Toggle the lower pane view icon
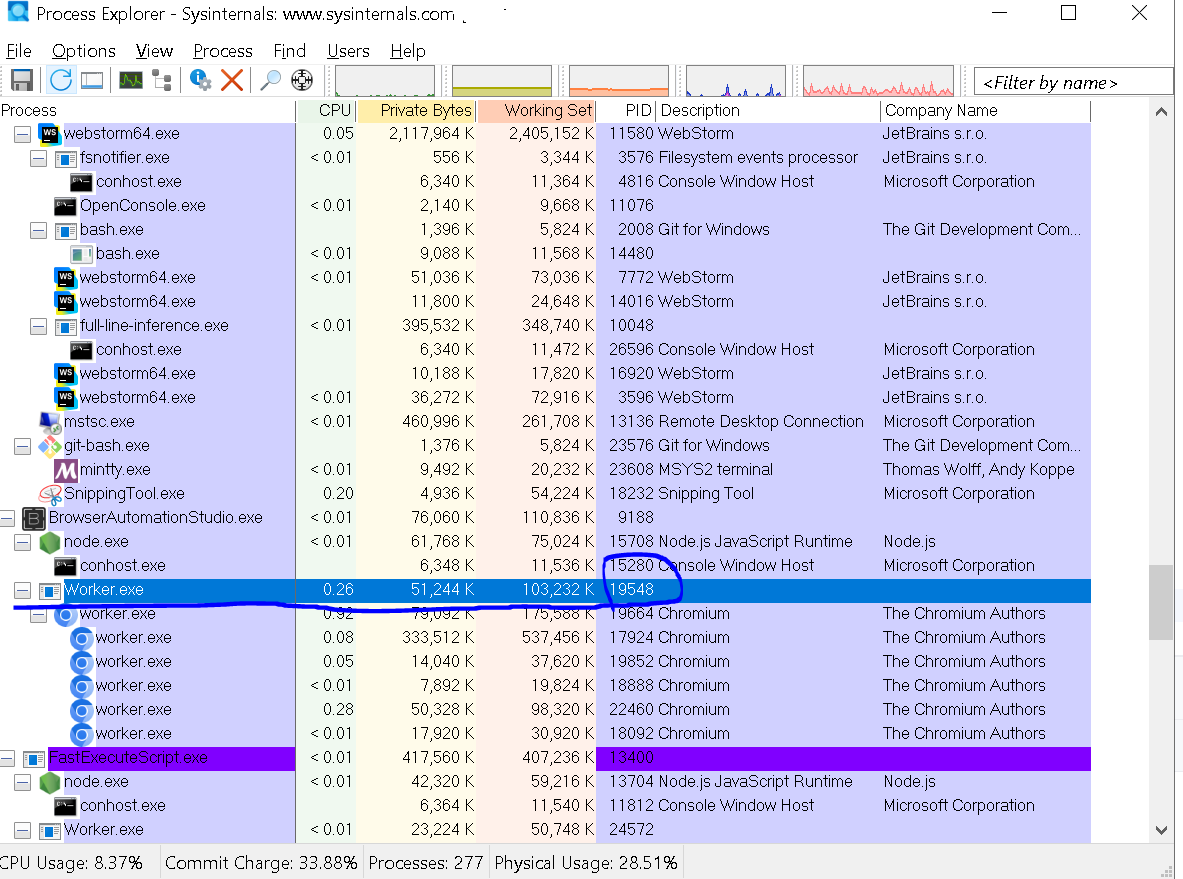Image resolution: width=1183 pixels, height=879 pixels. point(92,81)
